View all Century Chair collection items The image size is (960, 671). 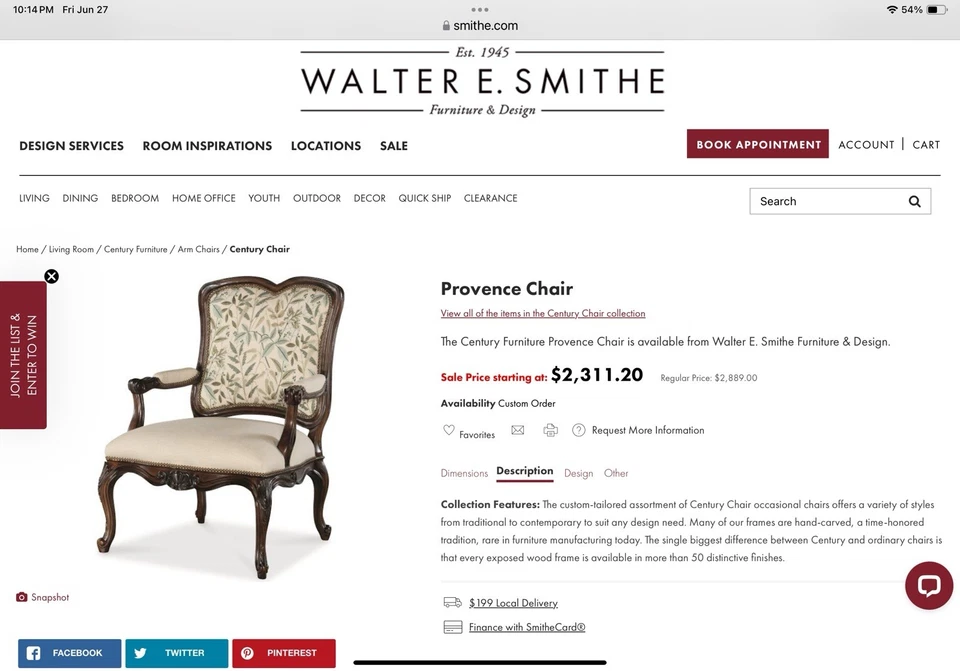tap(542, 313)
